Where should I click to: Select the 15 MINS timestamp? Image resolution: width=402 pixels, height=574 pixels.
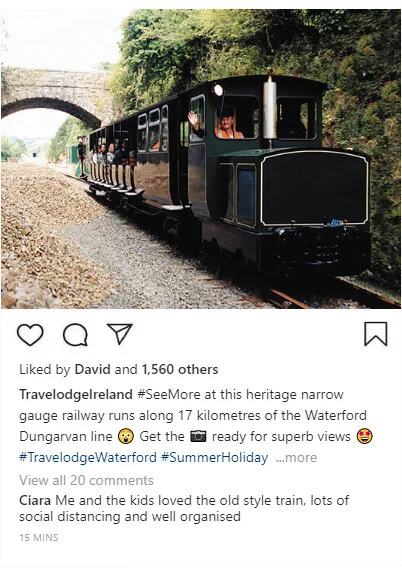click(39, 537)
